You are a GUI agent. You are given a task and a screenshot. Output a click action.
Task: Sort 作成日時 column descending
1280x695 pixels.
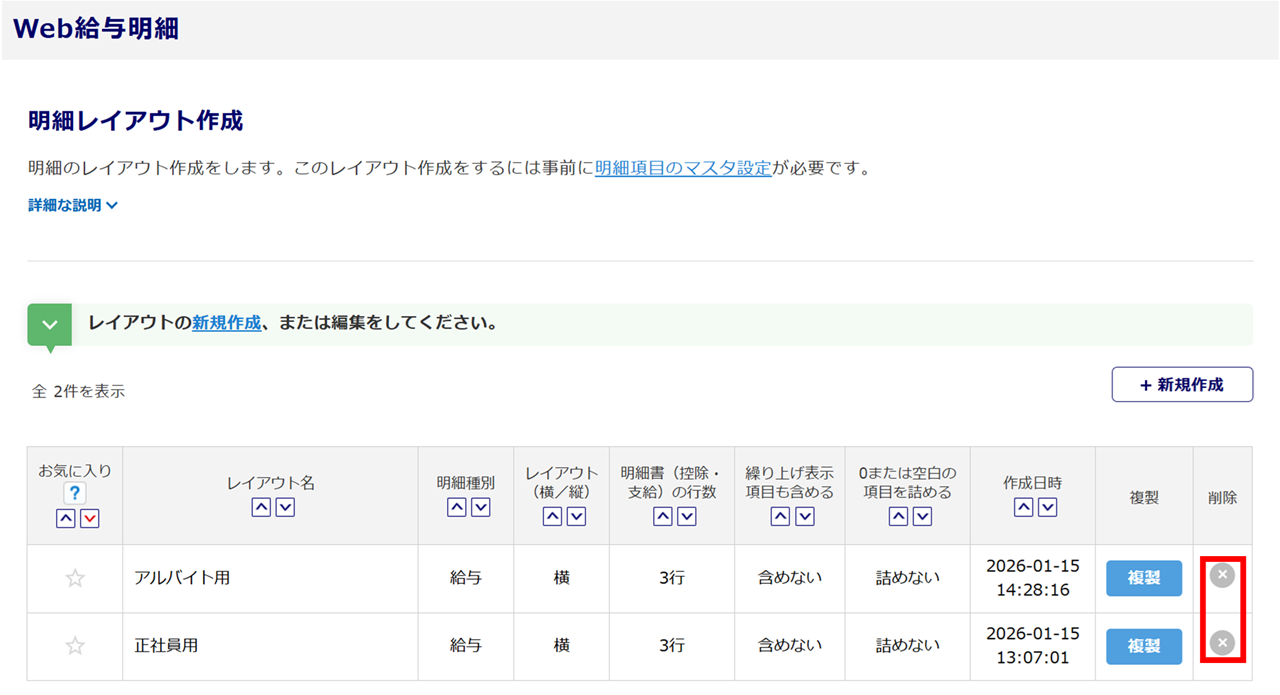pos(1047,507)
